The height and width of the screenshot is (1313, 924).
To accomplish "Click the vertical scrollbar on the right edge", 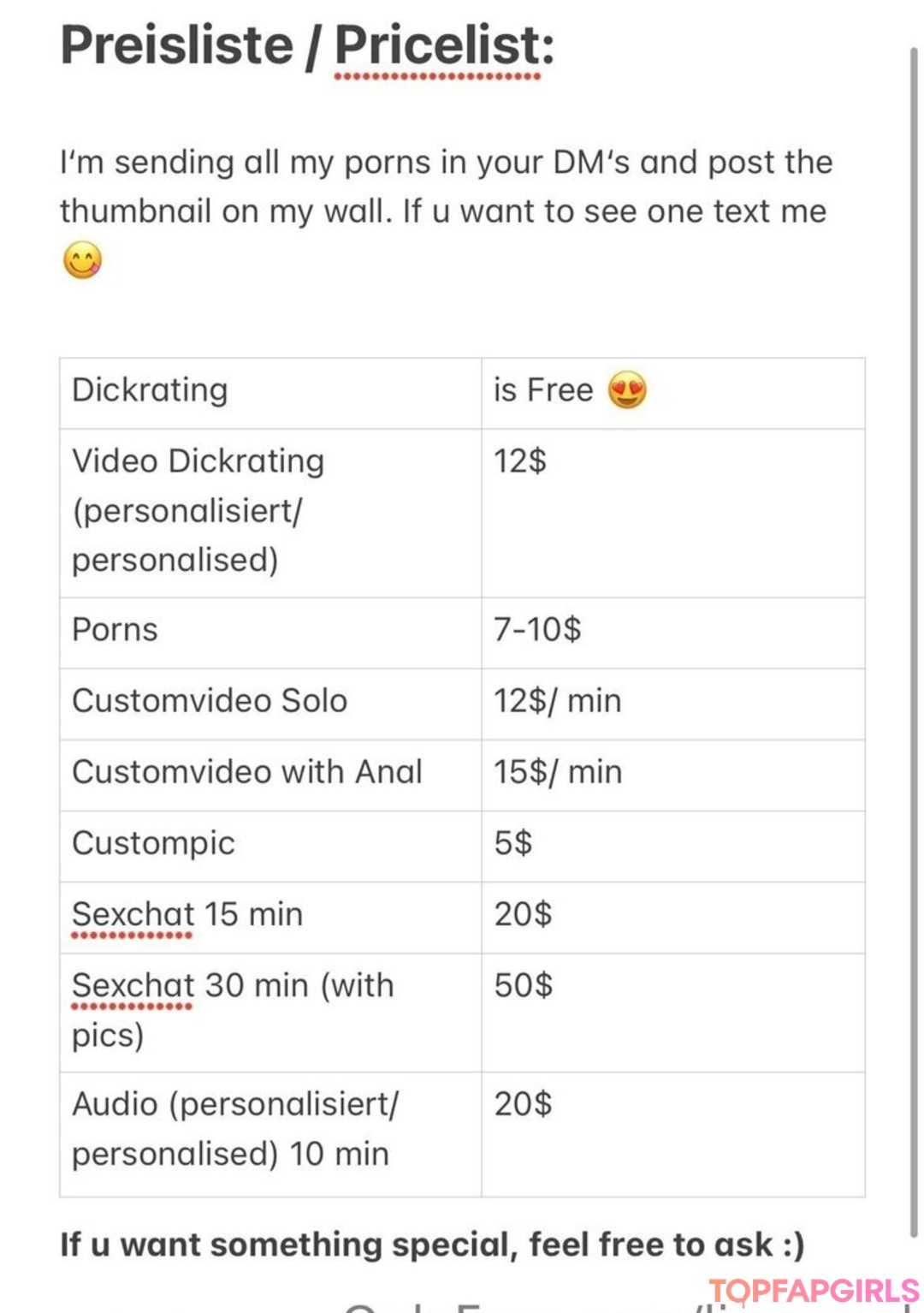I will (x=913, y=642).
